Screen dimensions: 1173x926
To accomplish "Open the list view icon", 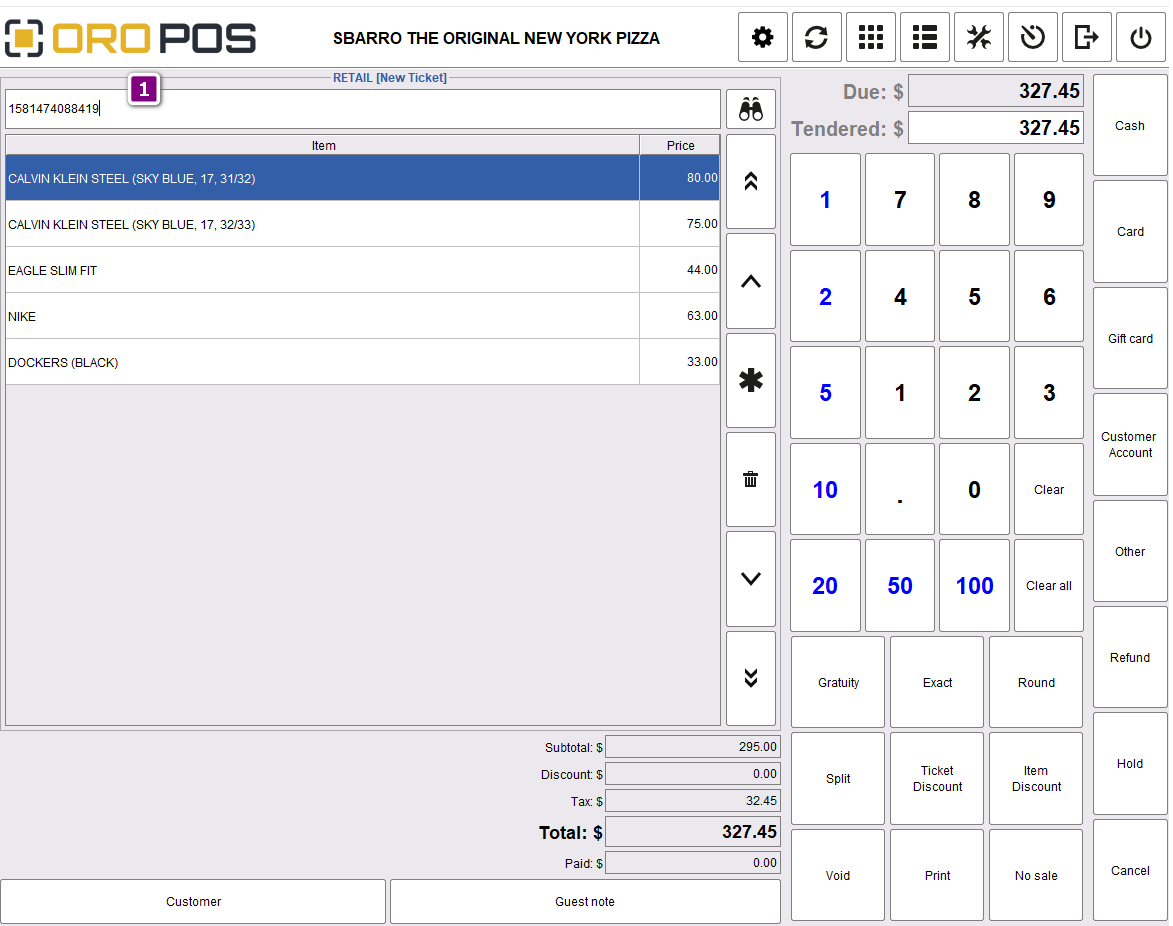I will [x=925, y=37].
